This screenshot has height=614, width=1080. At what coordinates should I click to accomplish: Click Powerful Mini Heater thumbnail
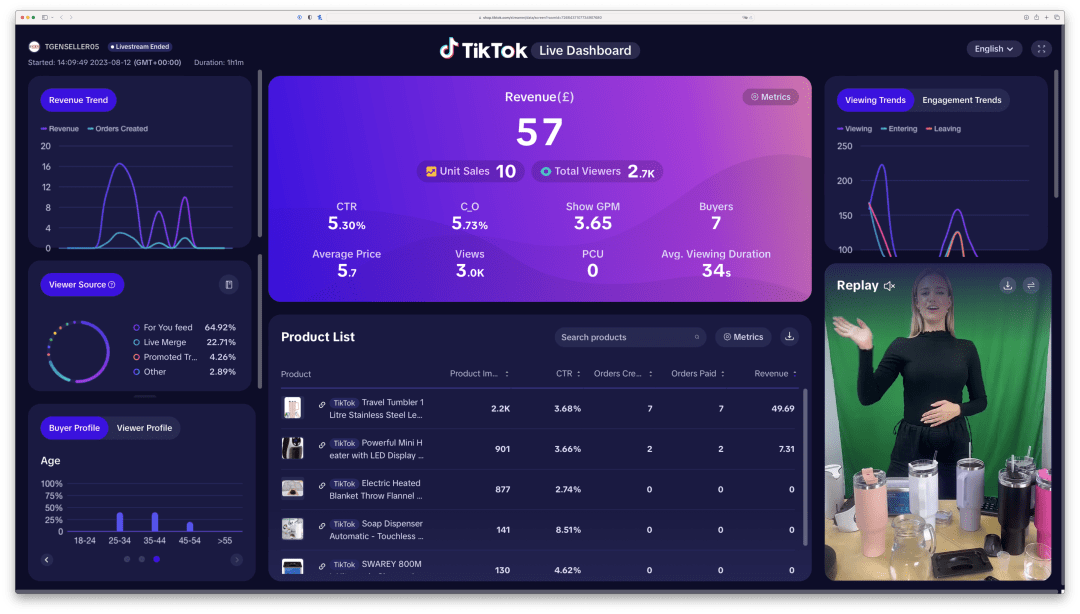(x=293, y=449)
